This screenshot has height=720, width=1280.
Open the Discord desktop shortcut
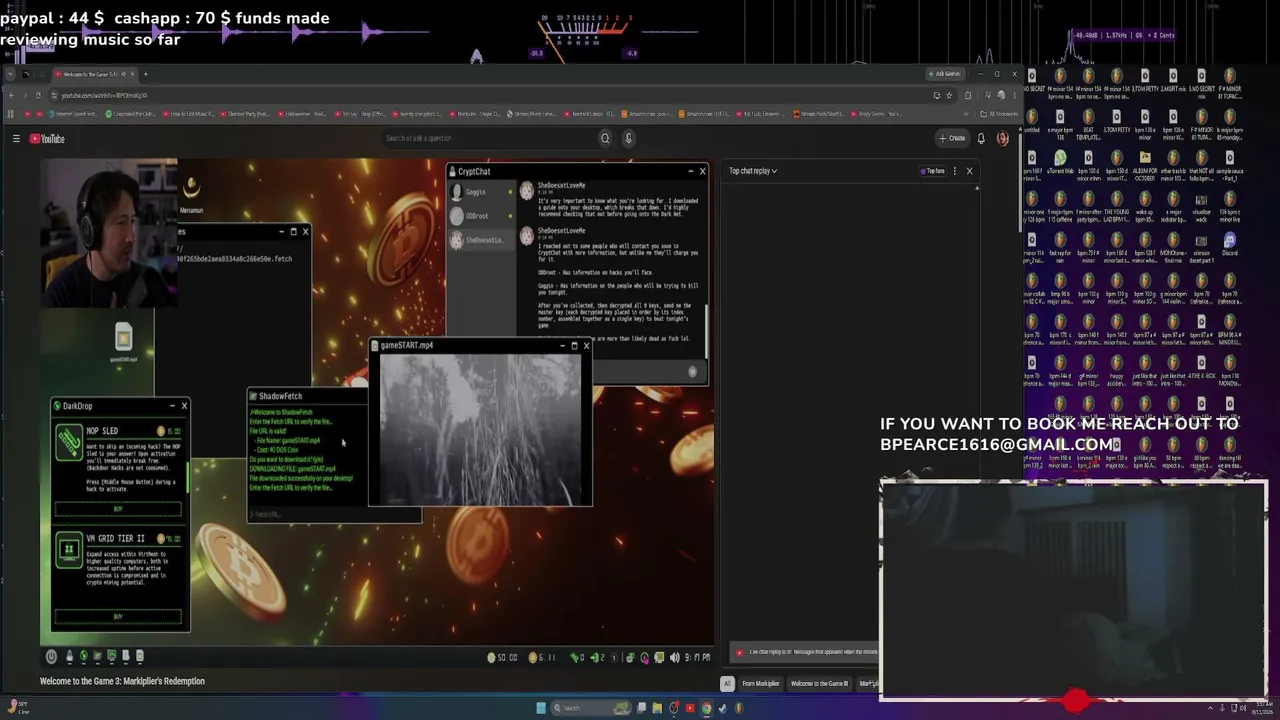click(x=1229, y=243)
